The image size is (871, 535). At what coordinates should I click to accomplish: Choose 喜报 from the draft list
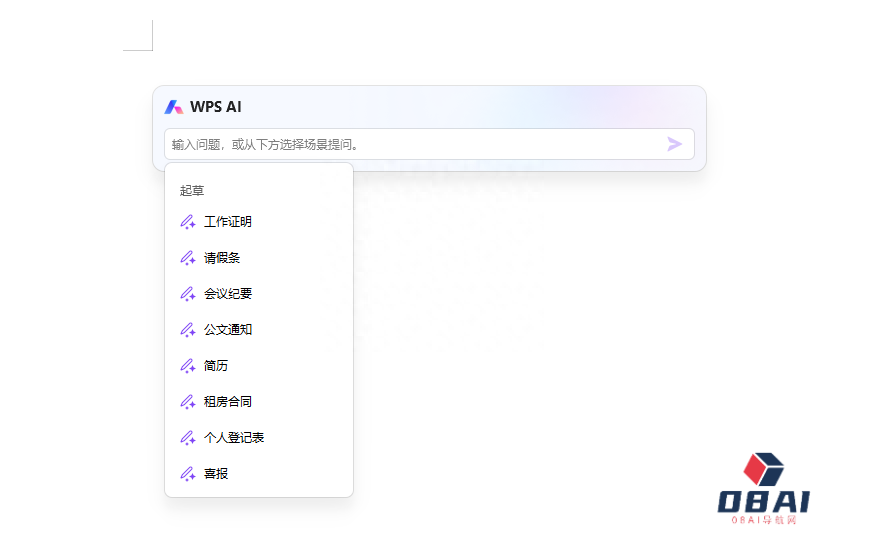point(216,474)
